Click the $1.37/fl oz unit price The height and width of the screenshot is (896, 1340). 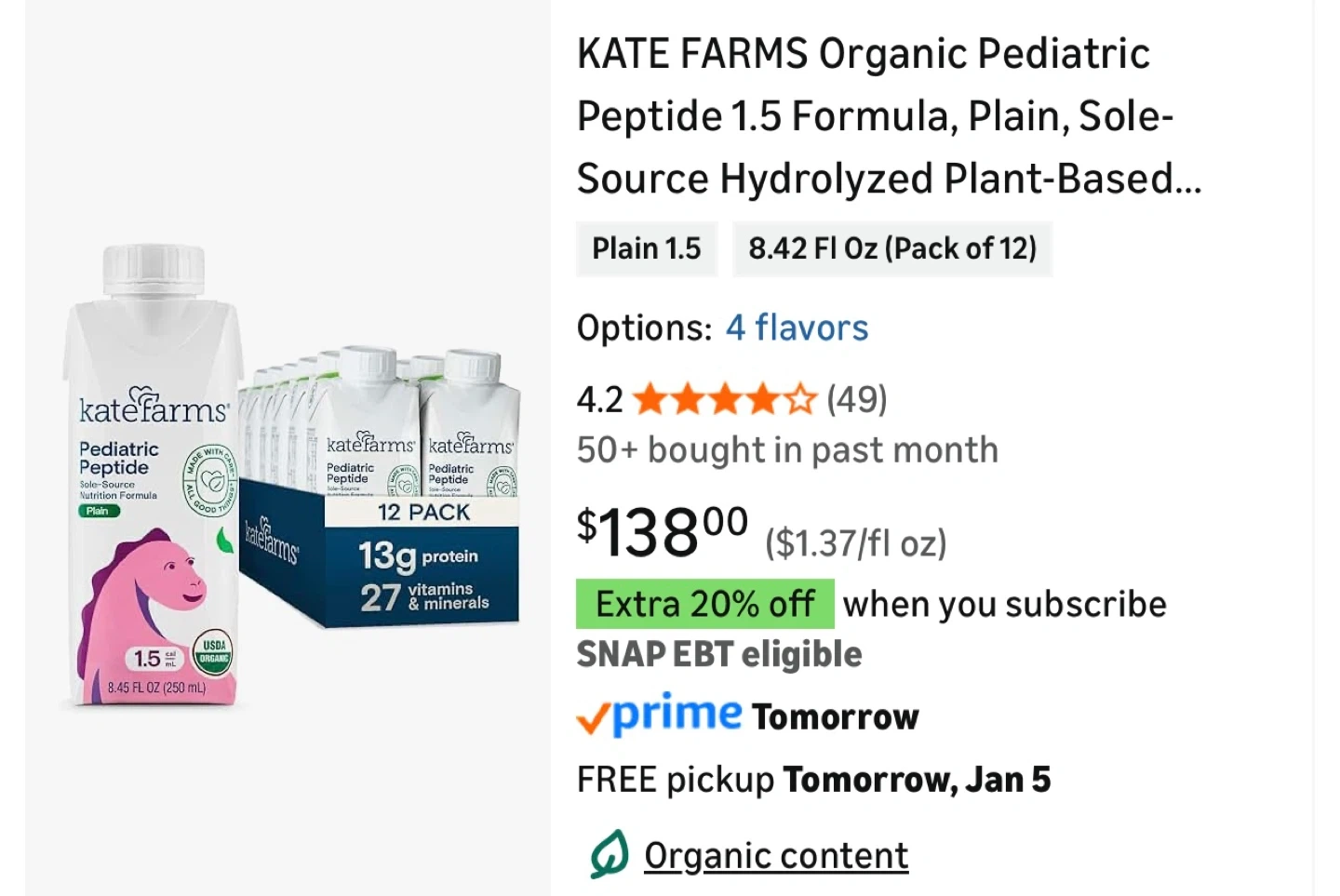point(855,542)
